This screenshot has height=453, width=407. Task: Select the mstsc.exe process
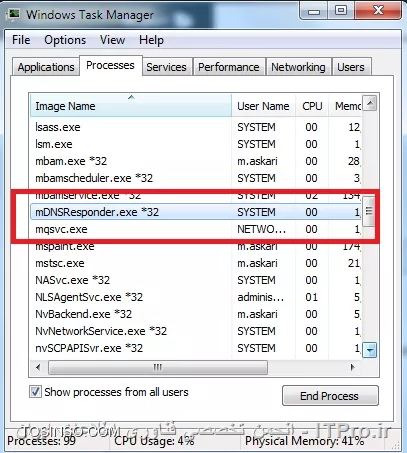pyautogui.click(x=196, y=263)
